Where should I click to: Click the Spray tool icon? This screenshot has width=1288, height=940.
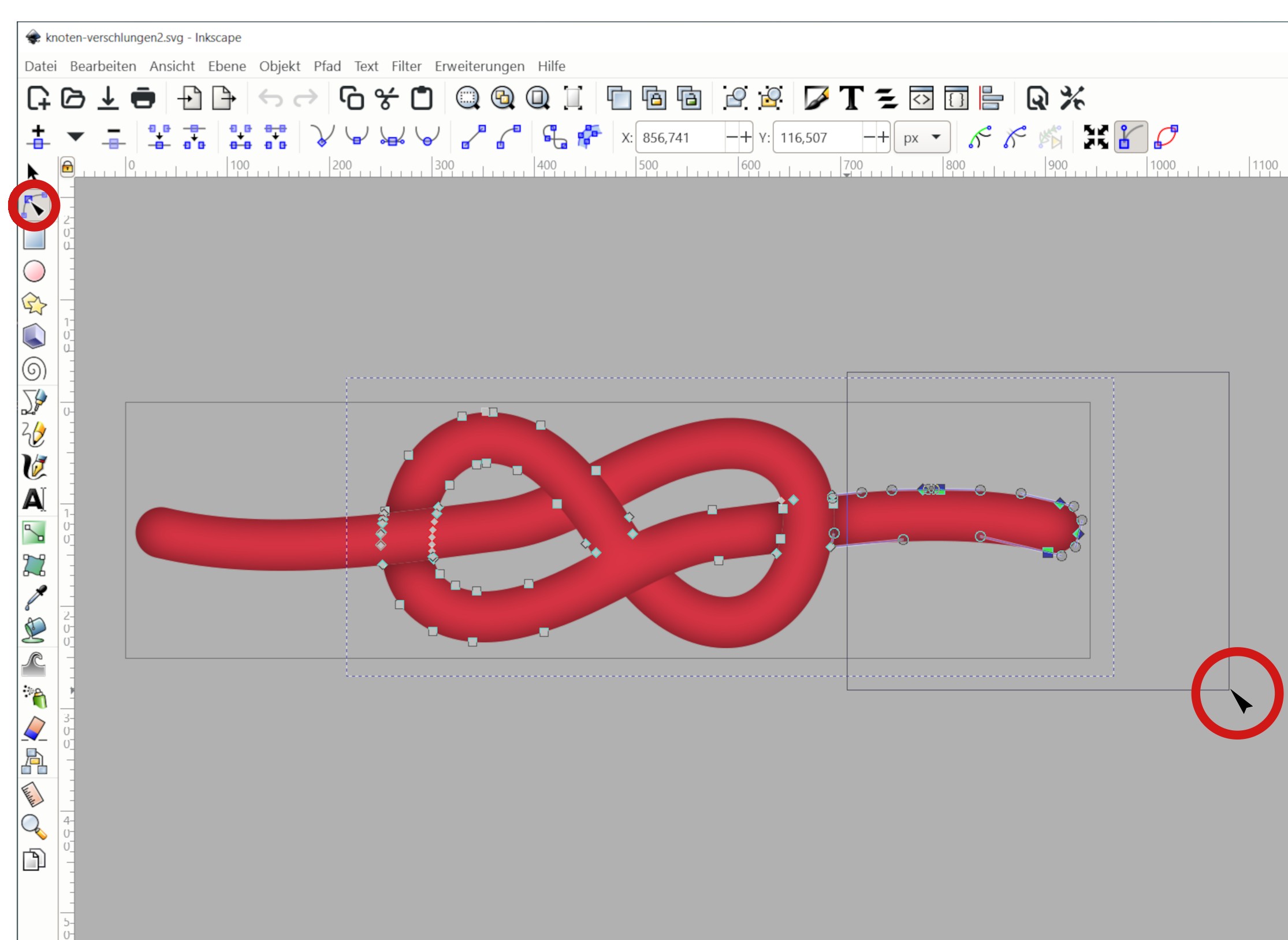pyautogui.click(x=34, y=697)
